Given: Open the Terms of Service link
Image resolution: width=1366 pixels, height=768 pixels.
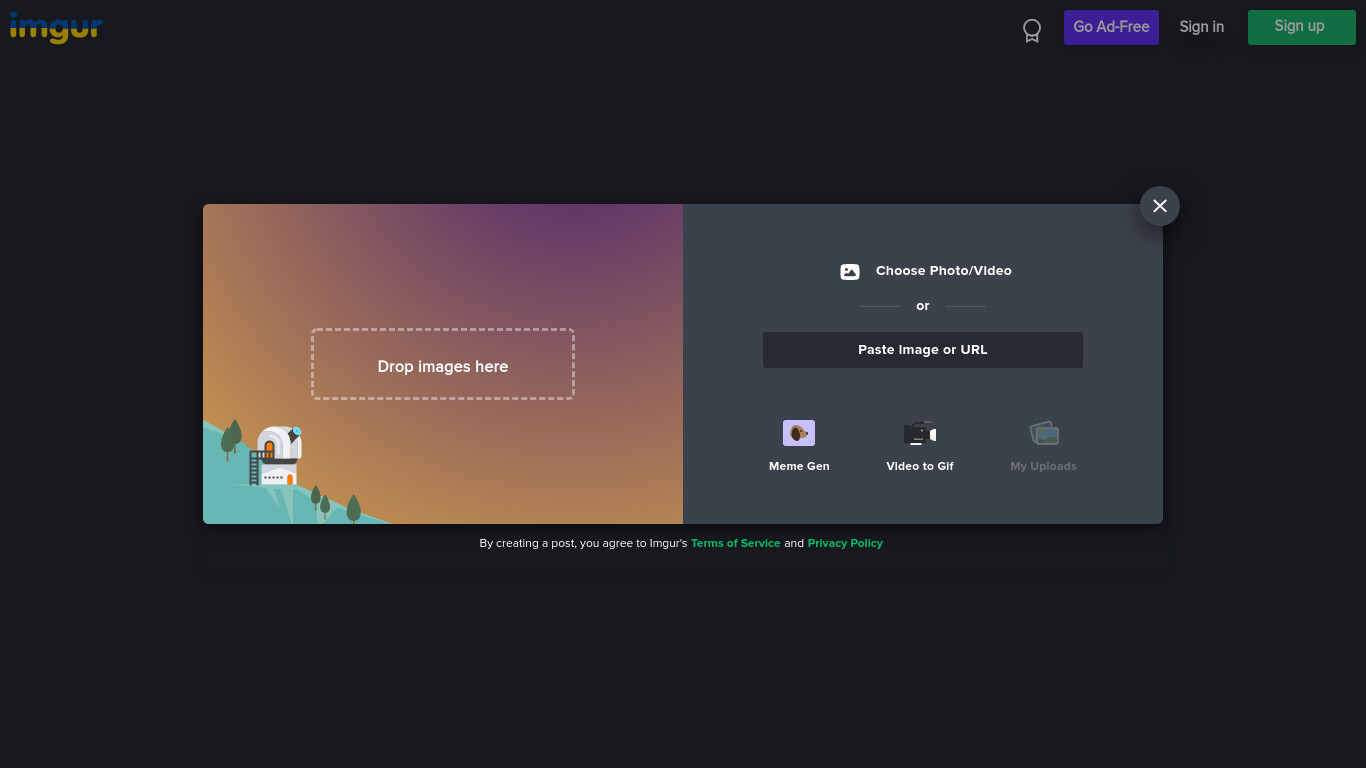Looking at the screenshot, I should (736, 543).
